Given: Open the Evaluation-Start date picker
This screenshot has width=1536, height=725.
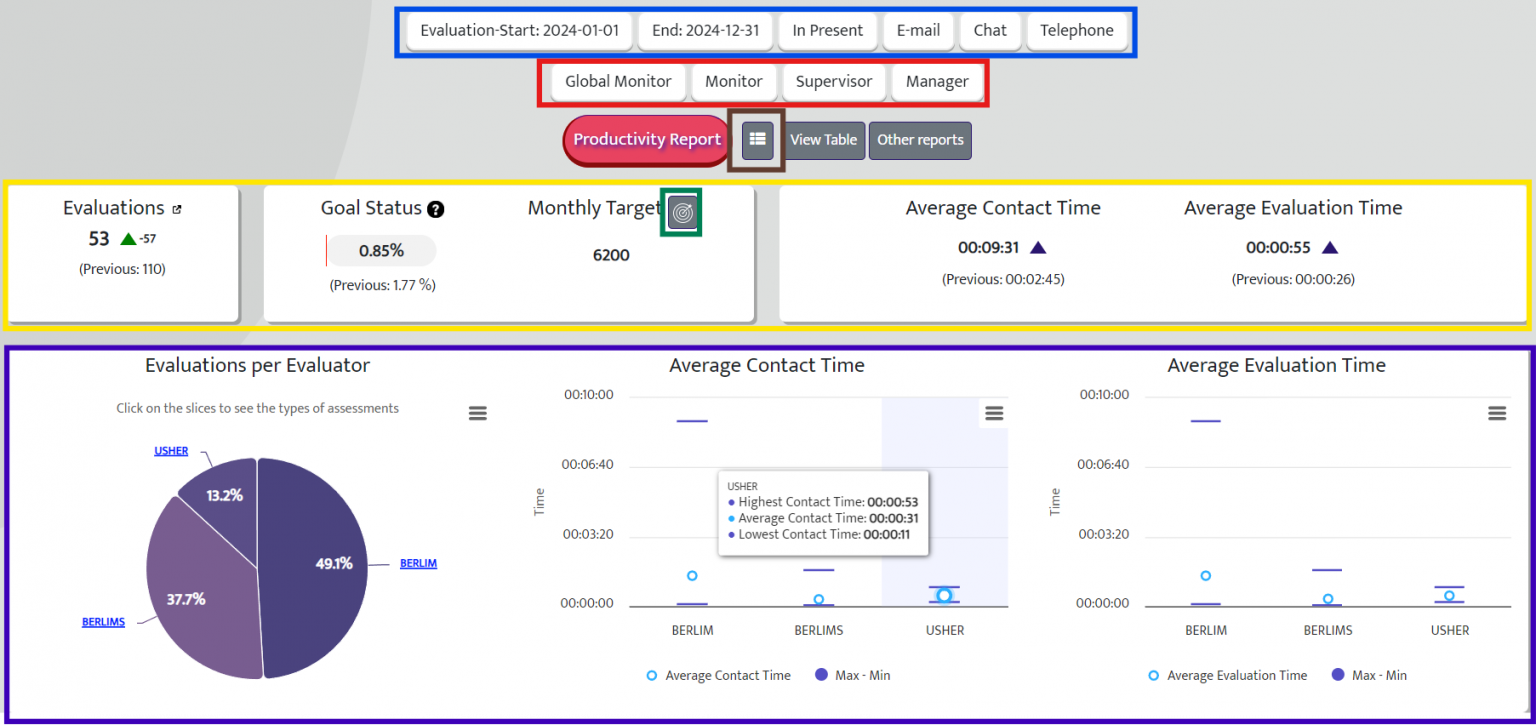Looking at the screenshot, I should [x=519, y=30].
